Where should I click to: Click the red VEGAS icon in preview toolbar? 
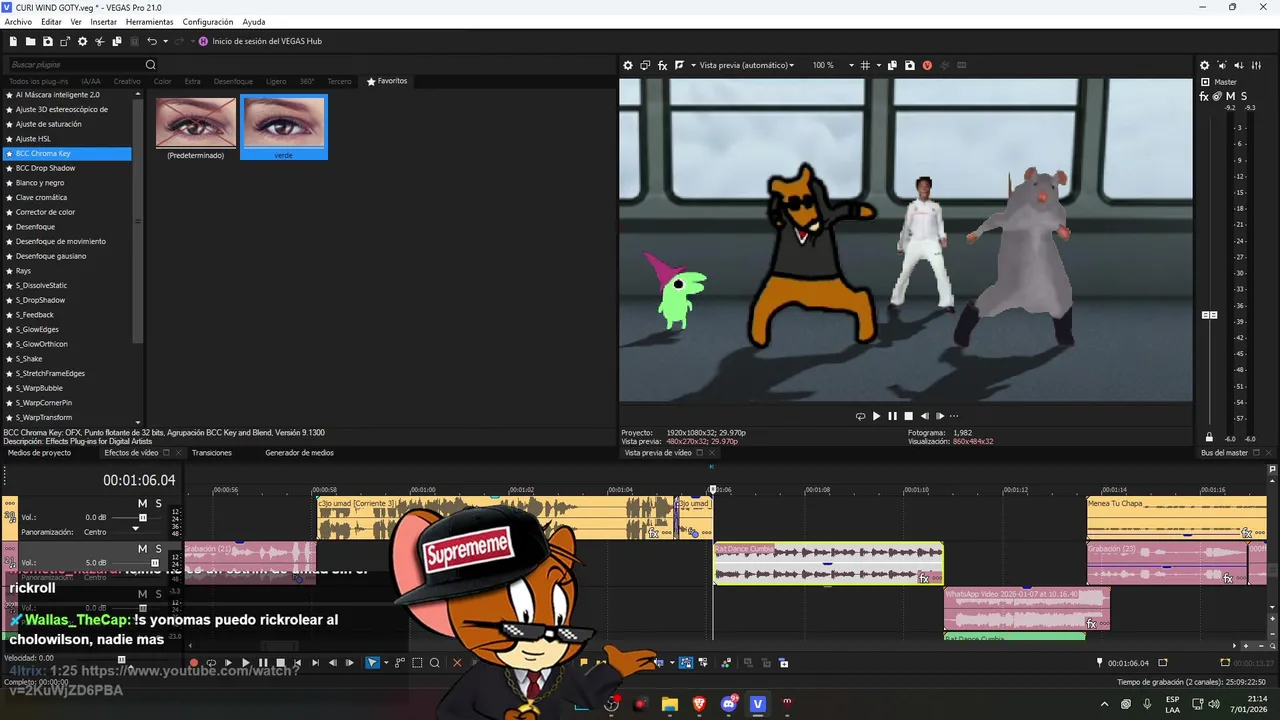[927, 65]
